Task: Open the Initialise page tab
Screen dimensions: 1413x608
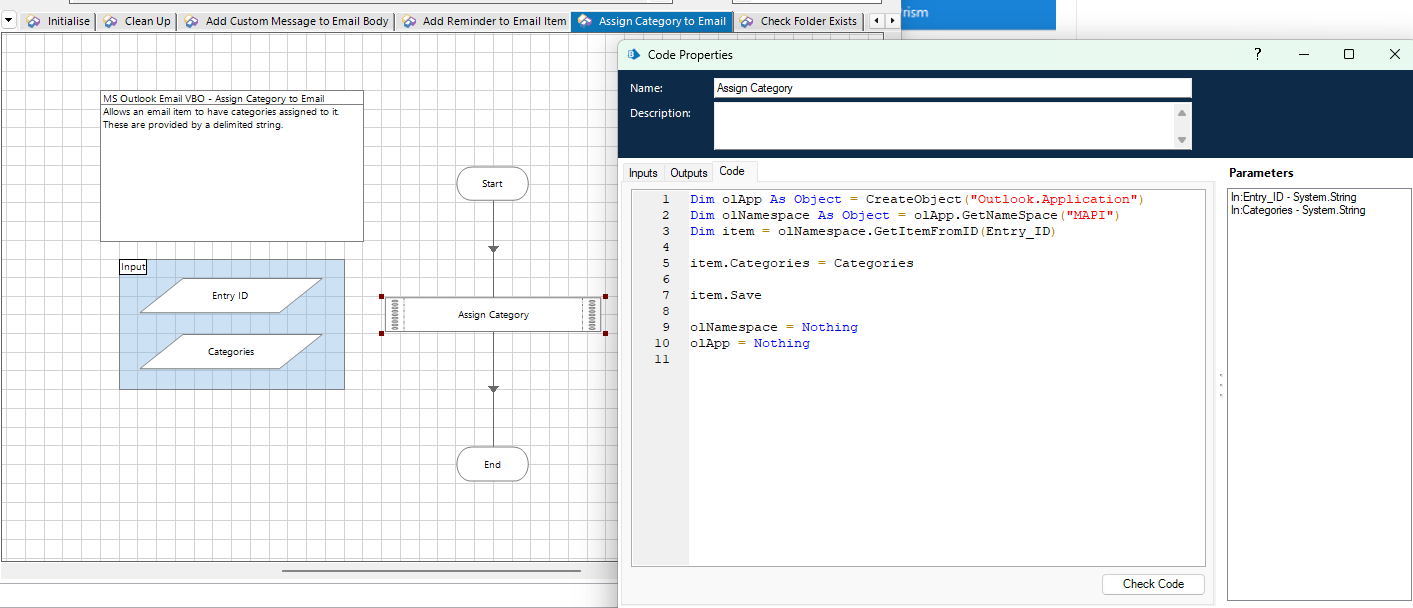Action: 58,21
